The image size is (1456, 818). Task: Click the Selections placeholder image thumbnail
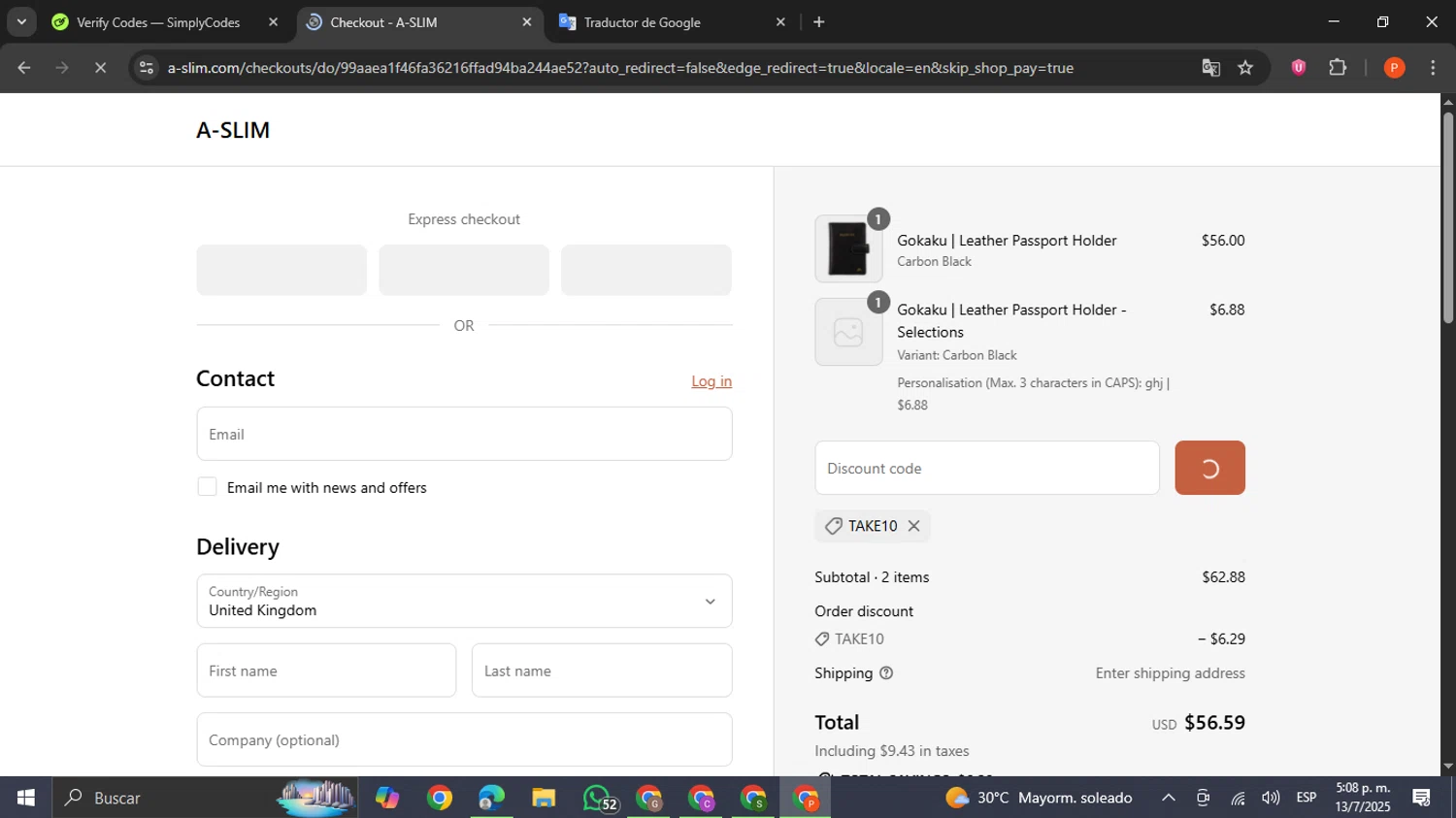pos(848,332)
